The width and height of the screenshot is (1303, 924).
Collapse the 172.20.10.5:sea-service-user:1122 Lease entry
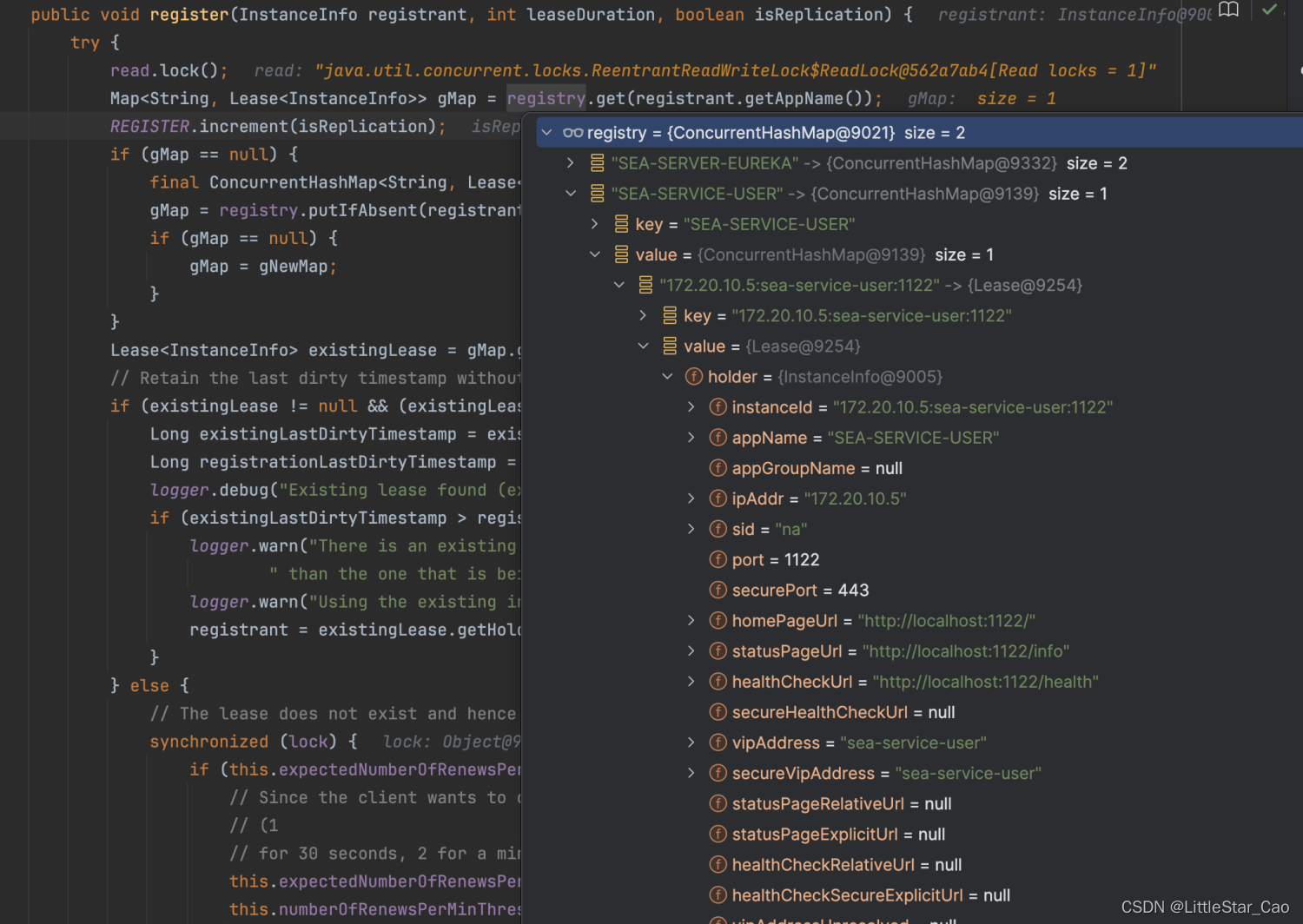pos(619,285)
